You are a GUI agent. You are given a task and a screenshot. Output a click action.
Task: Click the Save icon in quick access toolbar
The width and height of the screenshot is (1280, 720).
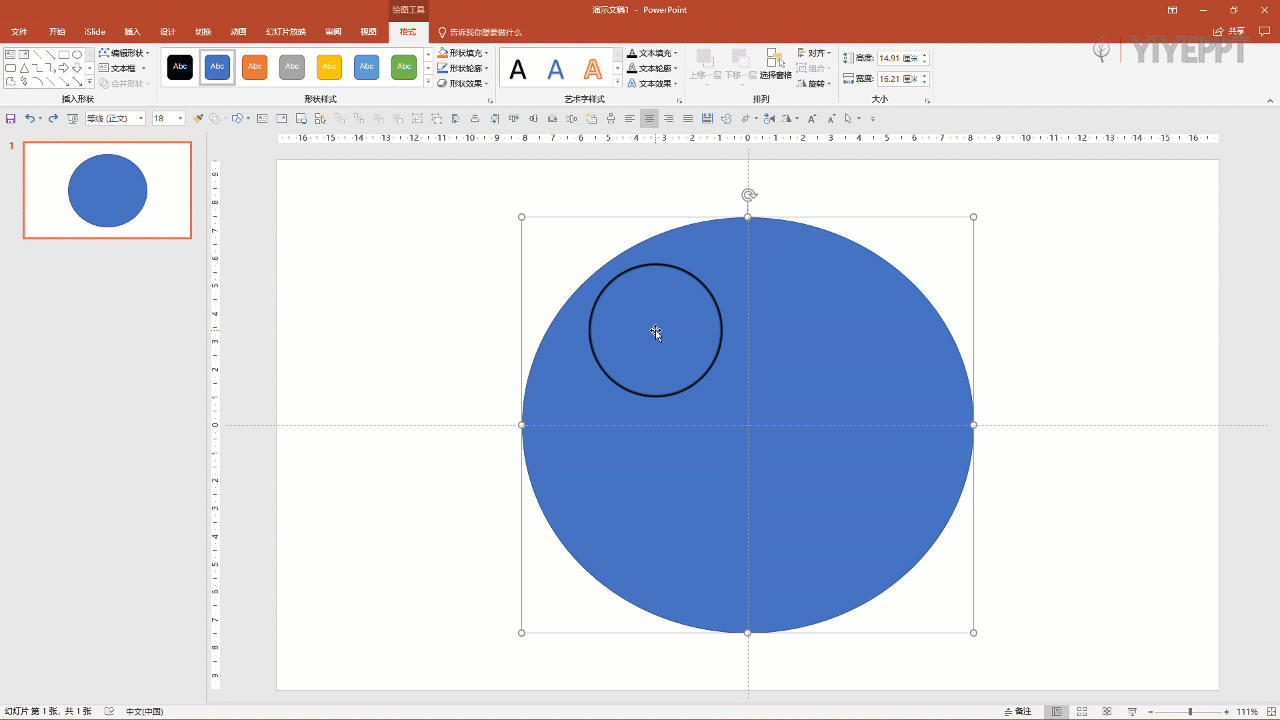(11, 118)
